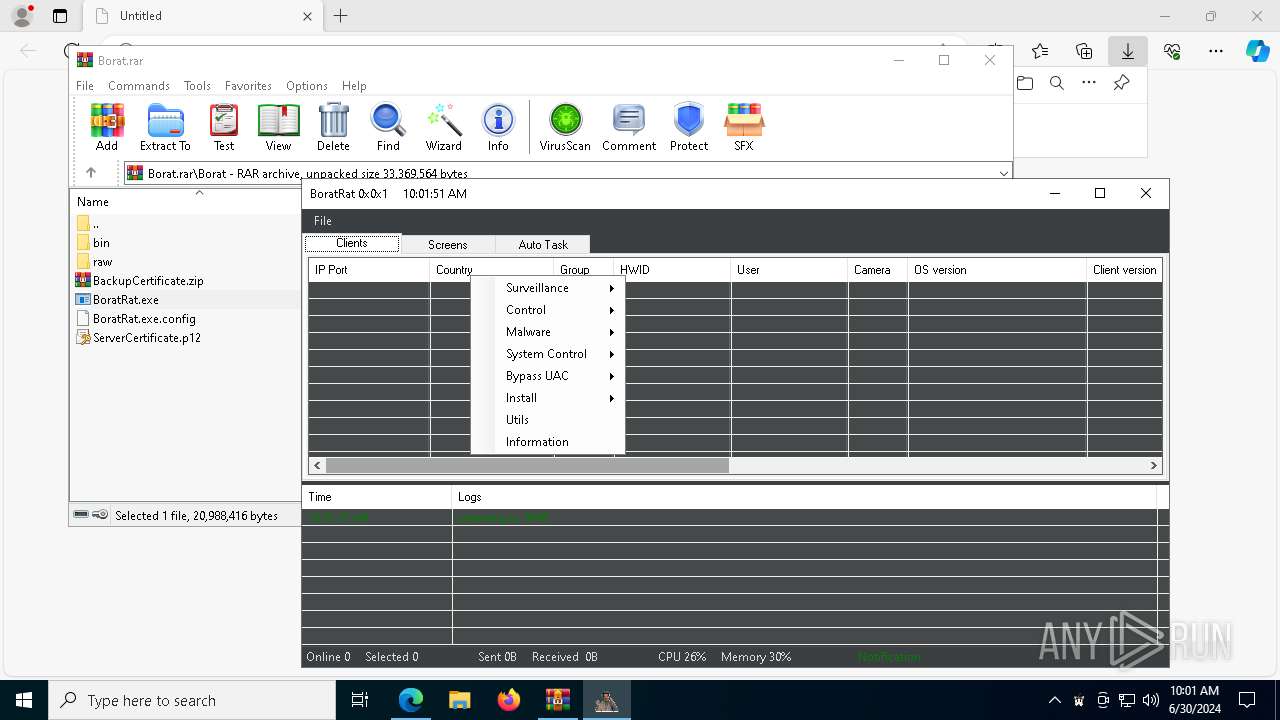1280x720 pixels.
Task: Click the SFX toolbar icon
Action: click(x=744, y=127)
